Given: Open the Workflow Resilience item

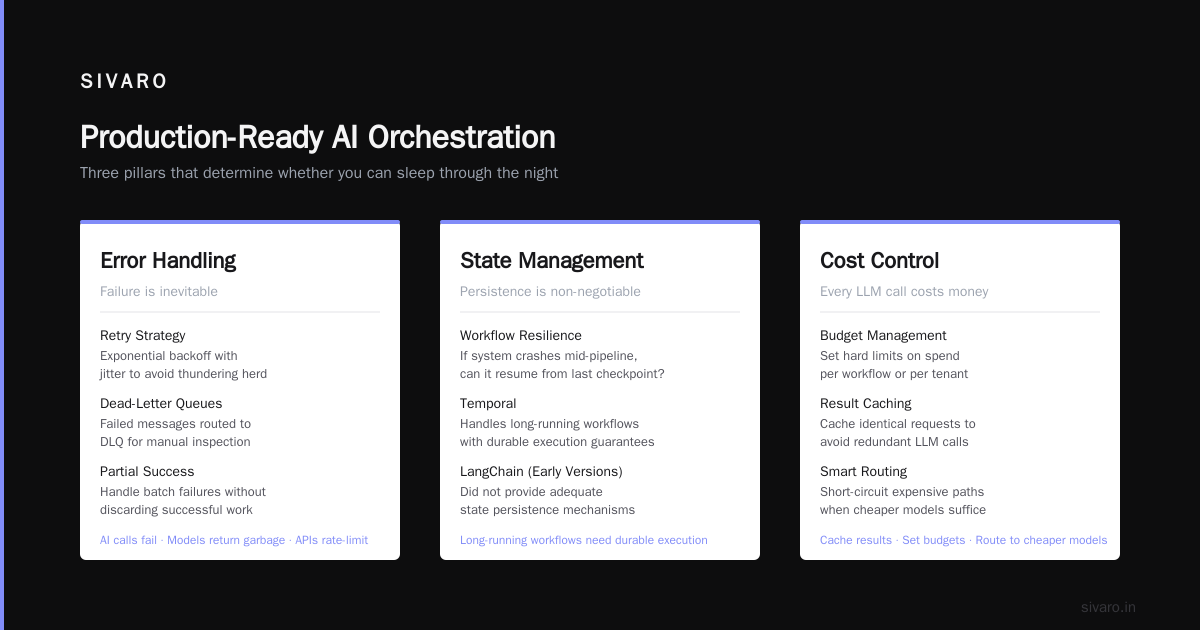Looking at the screenshot, I should click(521, 336).
